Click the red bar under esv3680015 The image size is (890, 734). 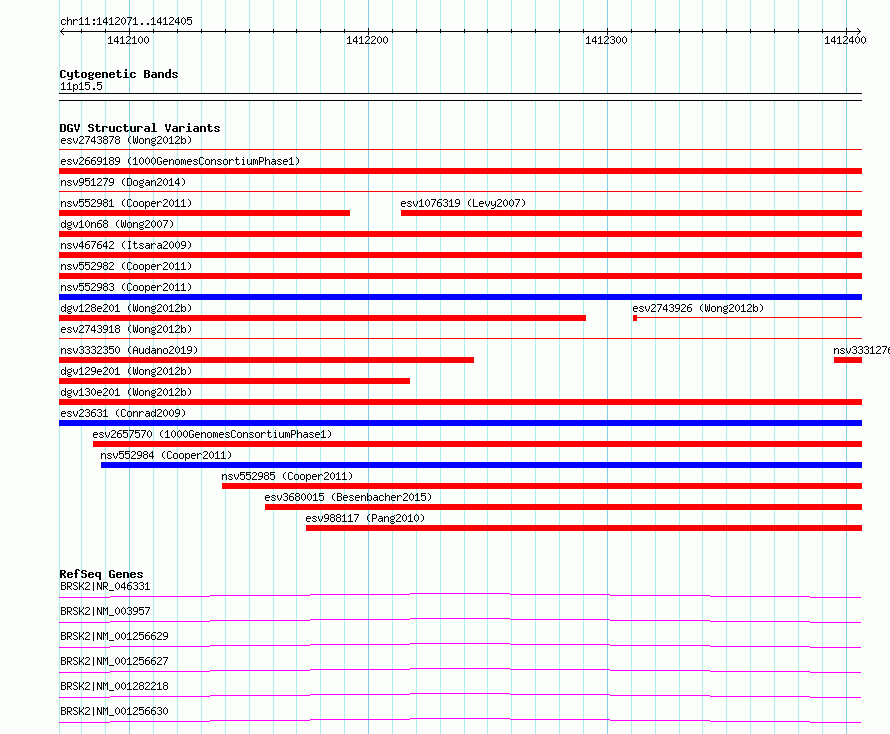(564, 507)
